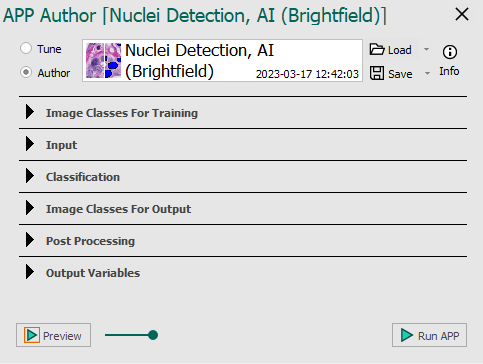
Task: Click the Load folder icon
Action: (377, 49)
